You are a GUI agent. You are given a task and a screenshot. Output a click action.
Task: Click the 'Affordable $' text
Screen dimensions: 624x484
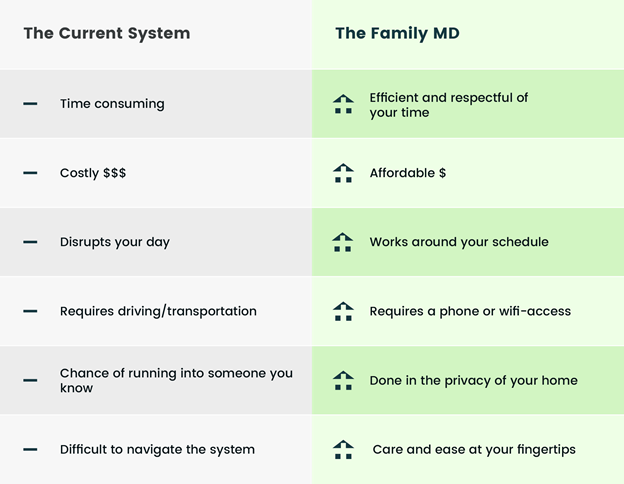[408, 173]
